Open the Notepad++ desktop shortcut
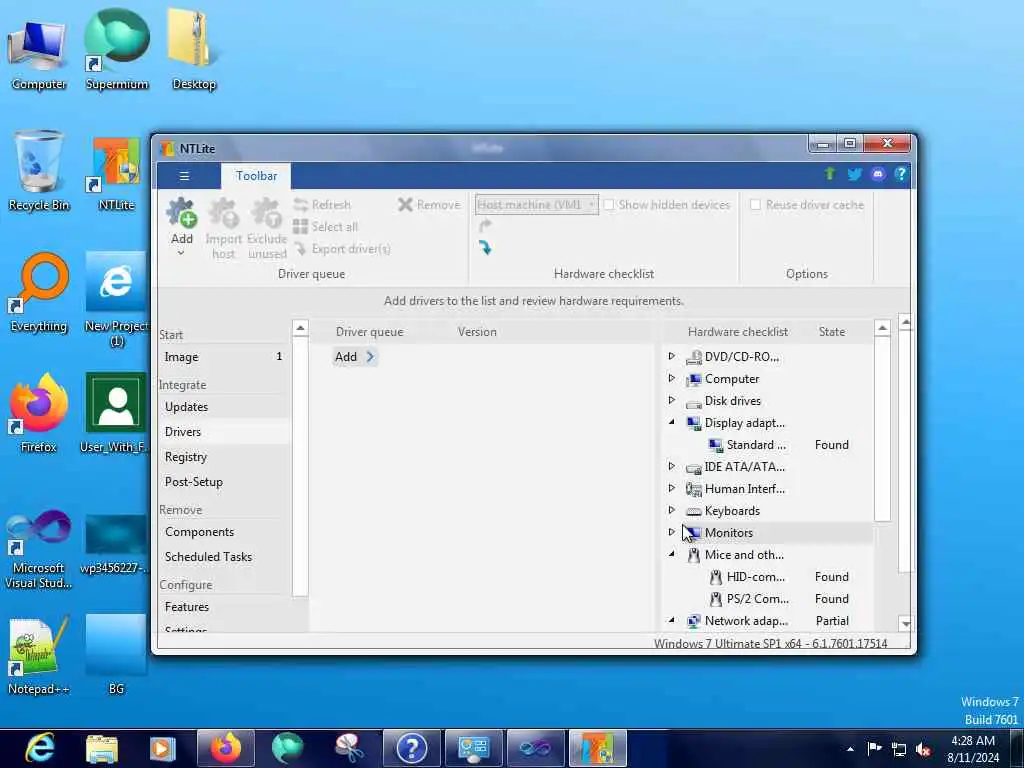The height and width of the screenshot is (768, 1024). 39,656
